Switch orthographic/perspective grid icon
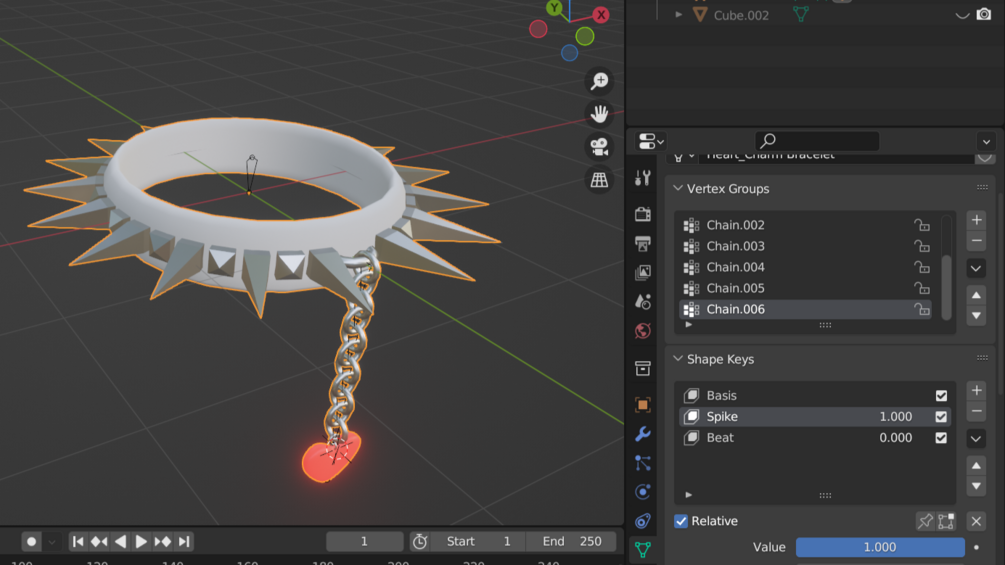The width and height of the screenshot is (1005, 565). point(599,180)
